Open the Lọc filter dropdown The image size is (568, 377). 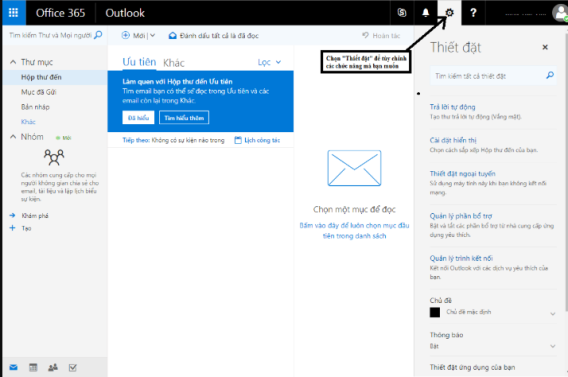pyautogui.click(x=269, y=62)
